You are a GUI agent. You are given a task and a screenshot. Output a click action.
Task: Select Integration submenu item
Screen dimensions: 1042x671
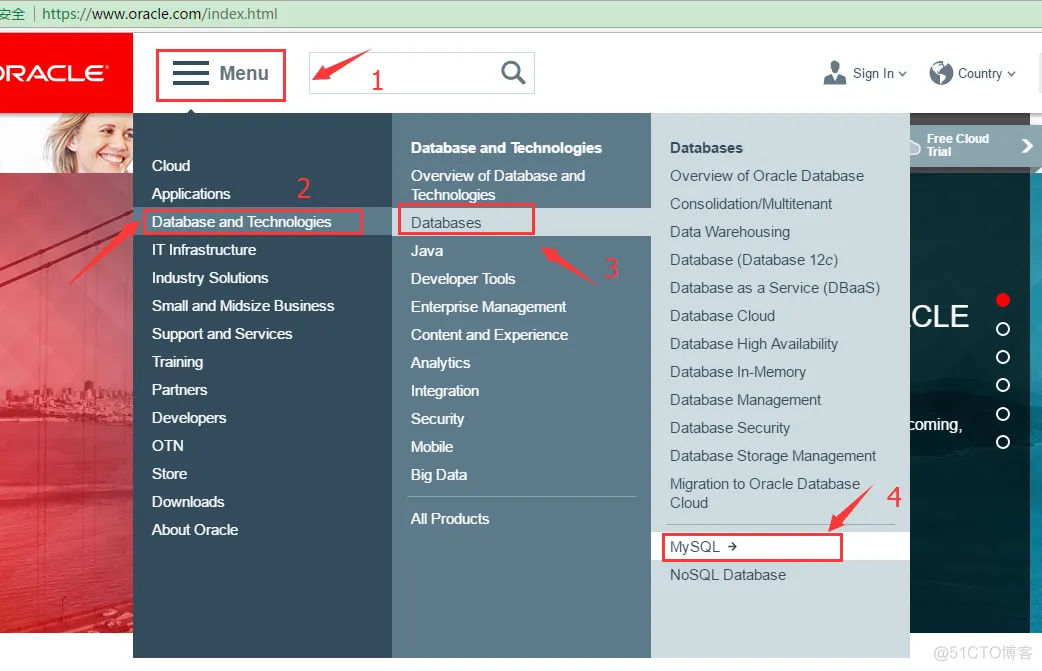(x=445, y=391)
